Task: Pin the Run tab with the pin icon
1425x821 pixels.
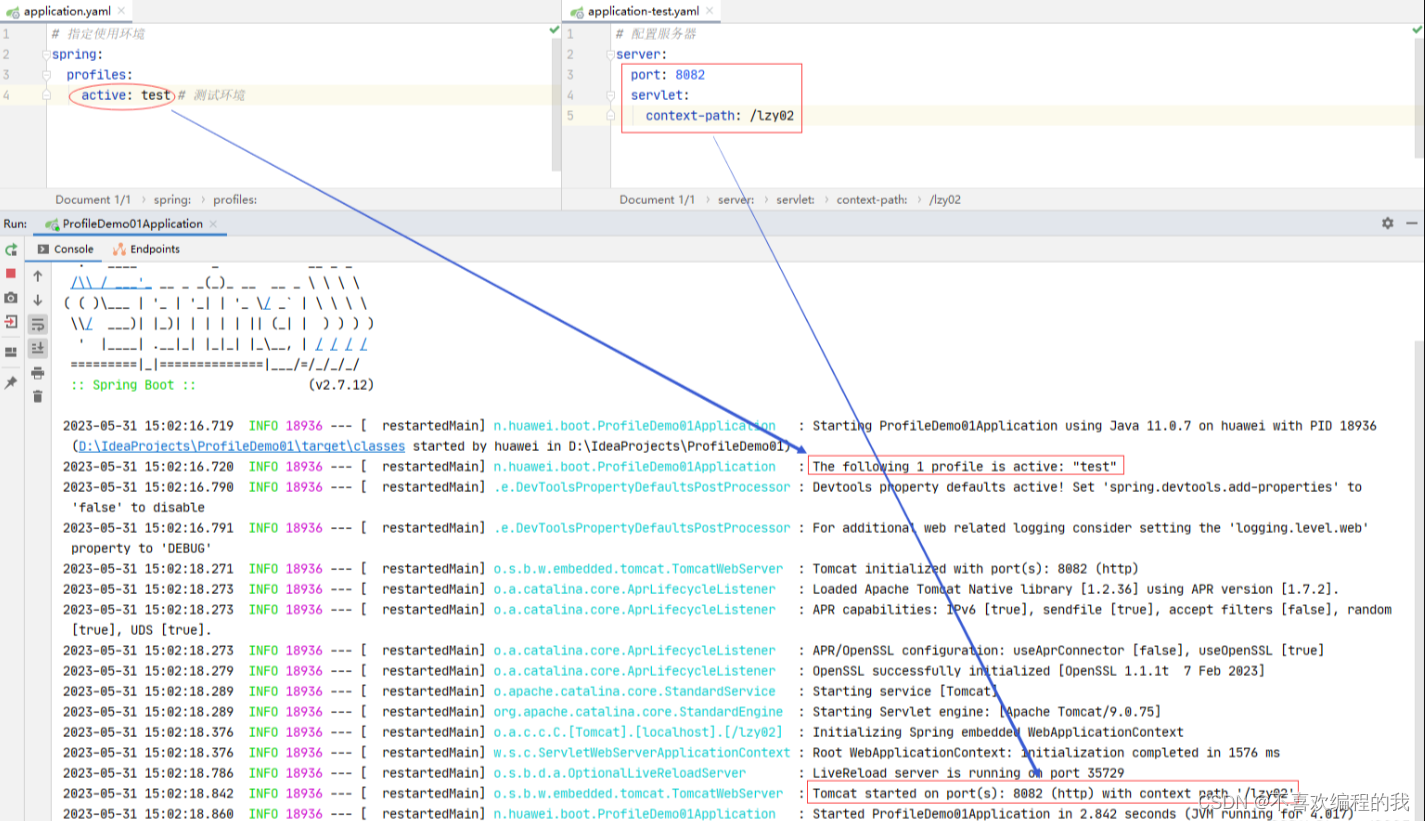Action: tap(11, 383)
